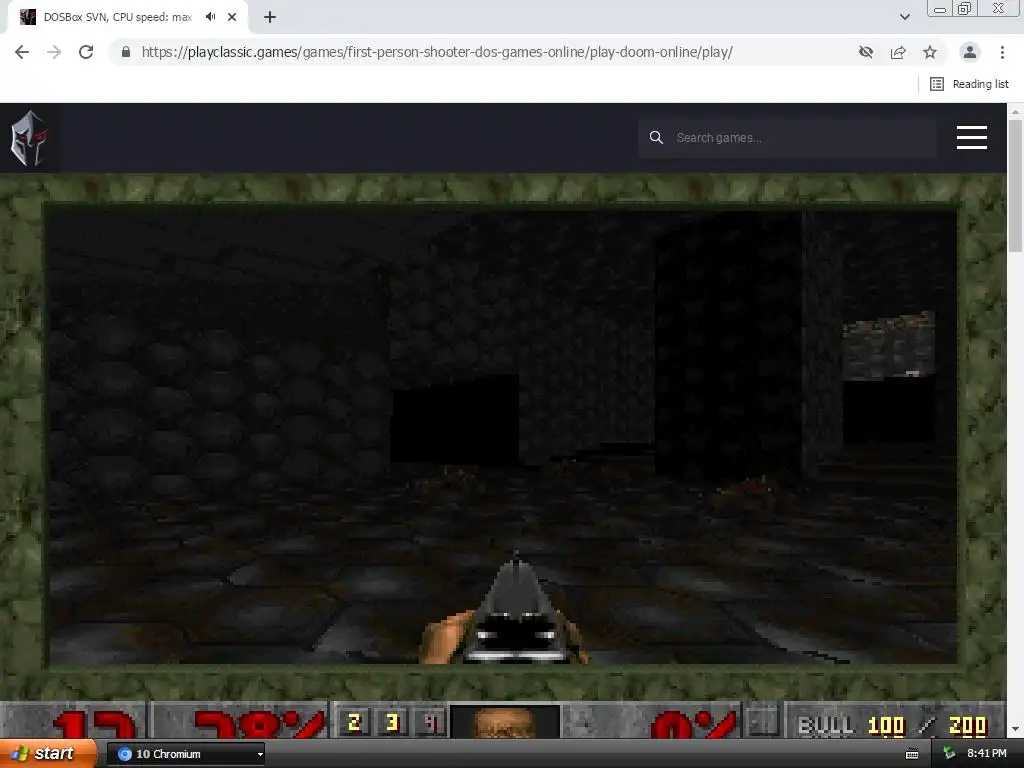The width and height of the screenshot is (1024, 768).
Task: Close the DOSBox SVN tab
Action: pos(232,17)
